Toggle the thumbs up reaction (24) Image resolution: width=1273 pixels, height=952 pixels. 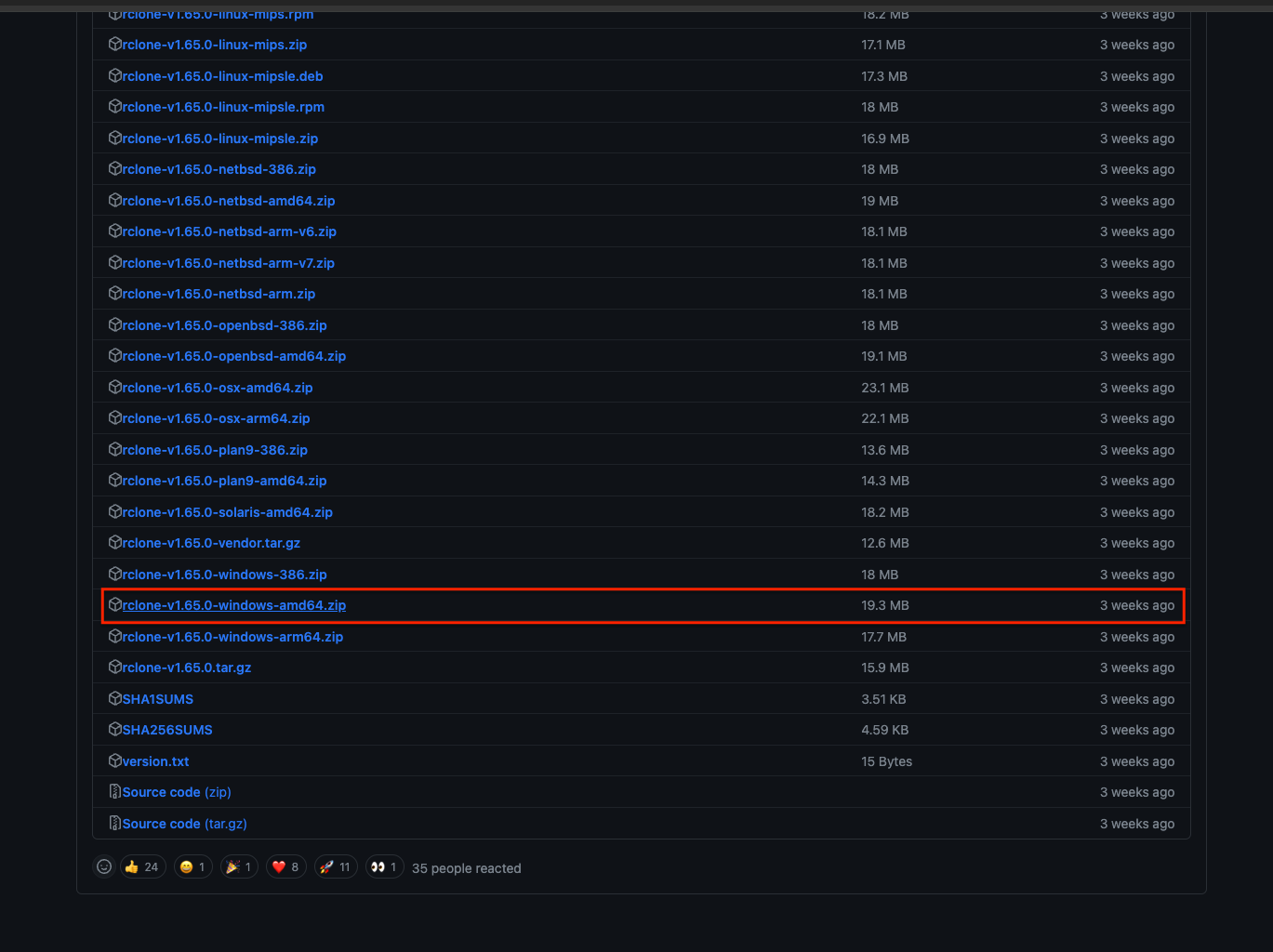click(143, 866)
